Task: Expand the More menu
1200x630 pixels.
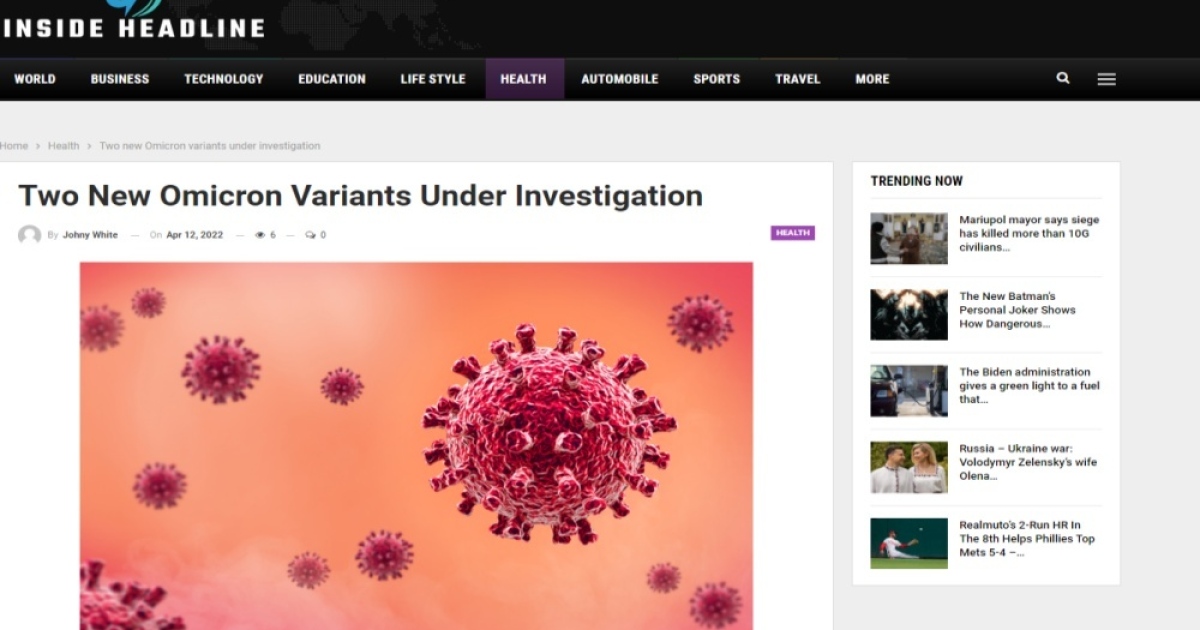Action: point(872,79)
